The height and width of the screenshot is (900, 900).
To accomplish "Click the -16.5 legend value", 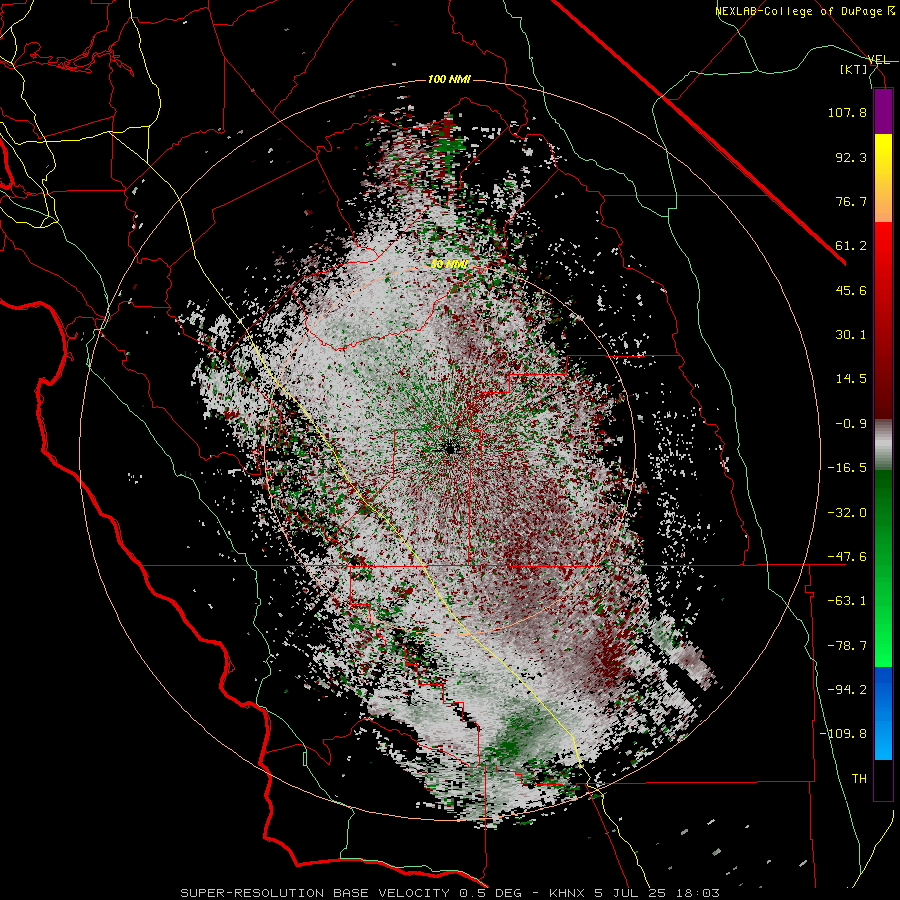I will [x=847, y=468].
